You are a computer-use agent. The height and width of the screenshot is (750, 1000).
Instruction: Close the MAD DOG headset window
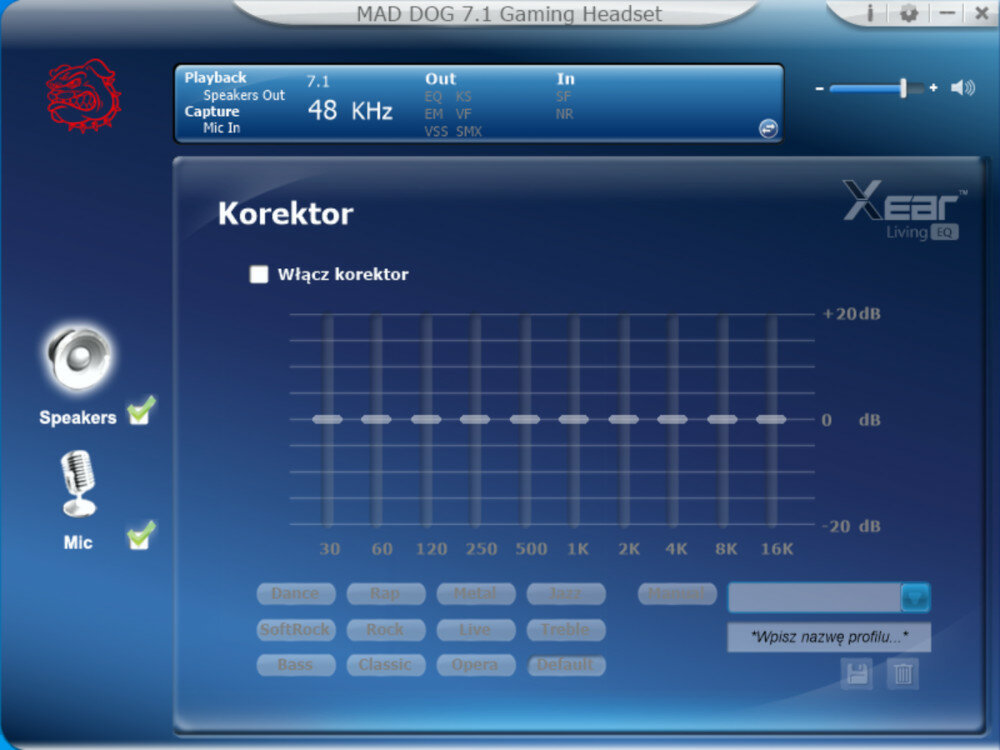click(x=982, y=13)
